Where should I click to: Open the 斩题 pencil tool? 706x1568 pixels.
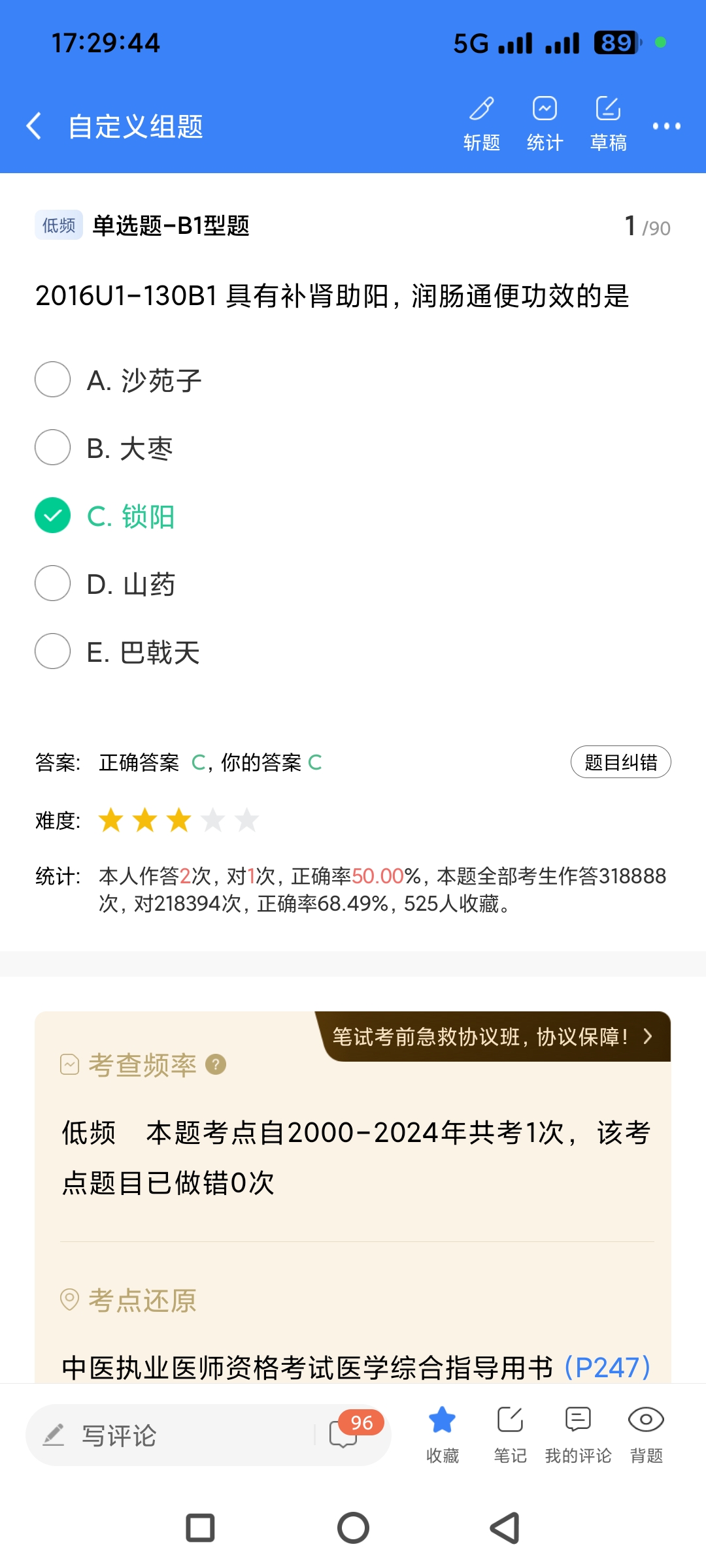(482, 122)
